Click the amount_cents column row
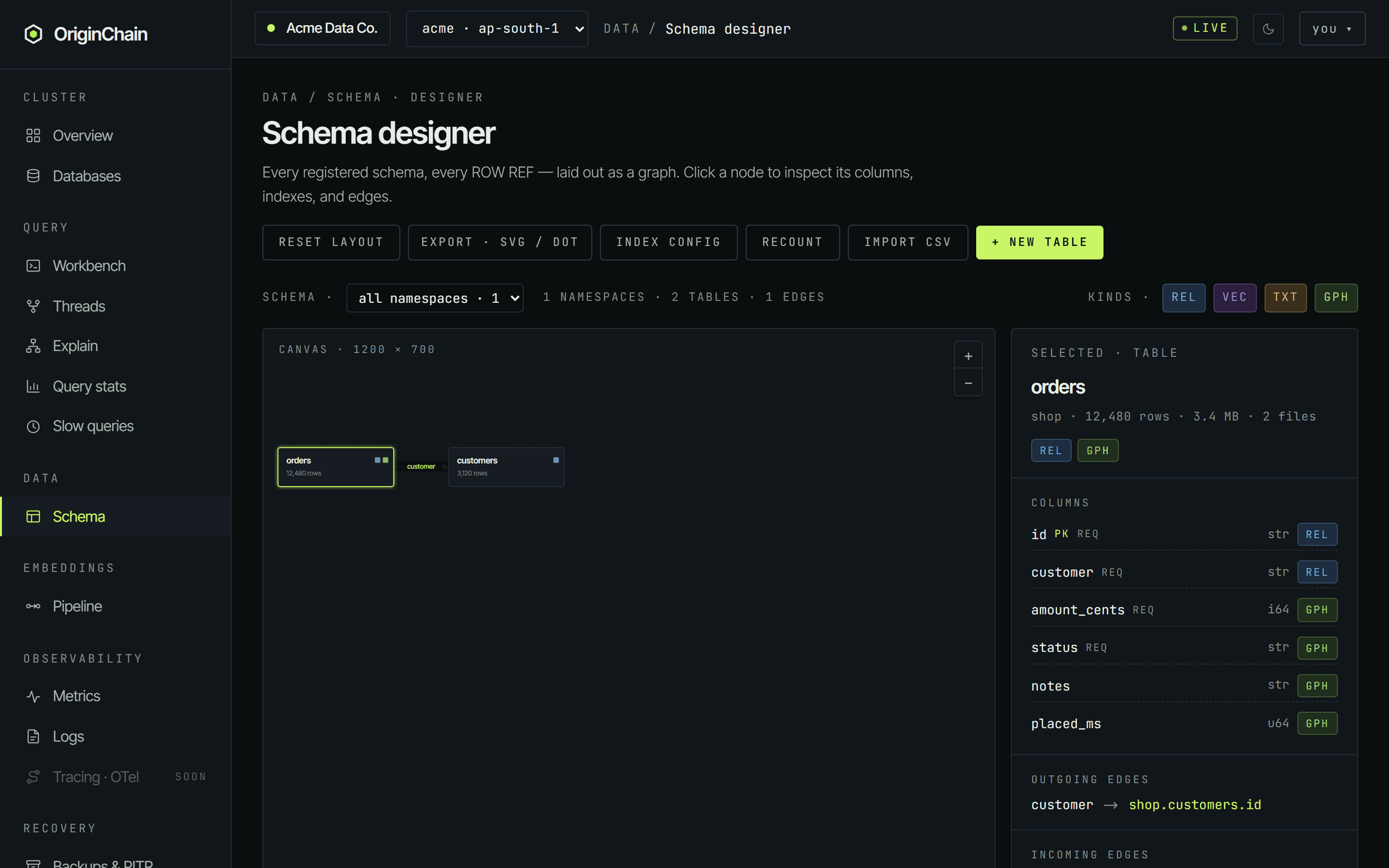This screenshot has height=868, width=1389. (x=1185, y=610)
